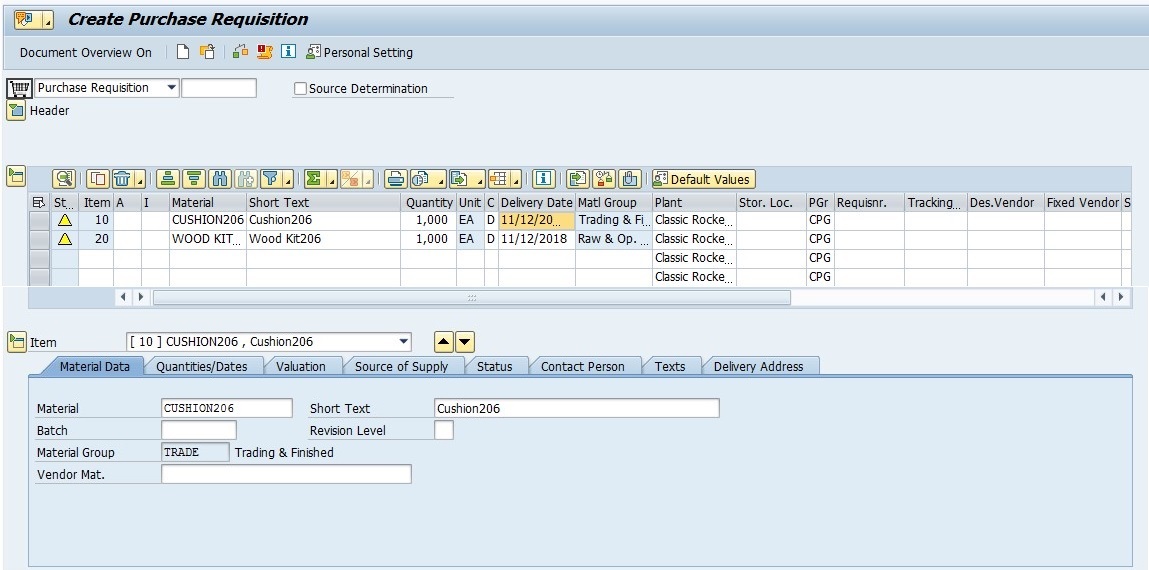Open the item selector dropdown showing CUSHION206

tap(403, 342)
